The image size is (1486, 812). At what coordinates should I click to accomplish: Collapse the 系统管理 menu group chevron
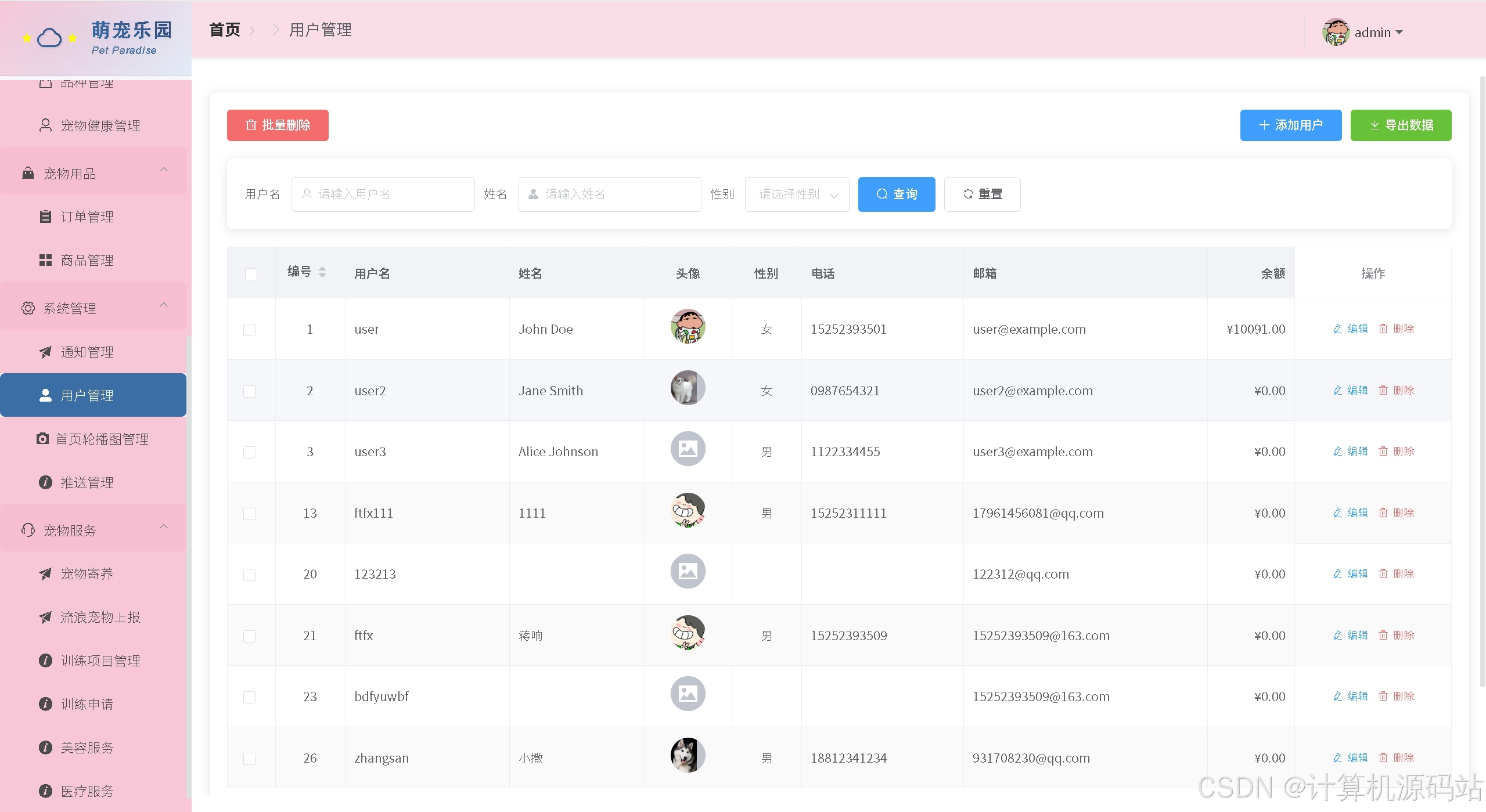point(164,305)
